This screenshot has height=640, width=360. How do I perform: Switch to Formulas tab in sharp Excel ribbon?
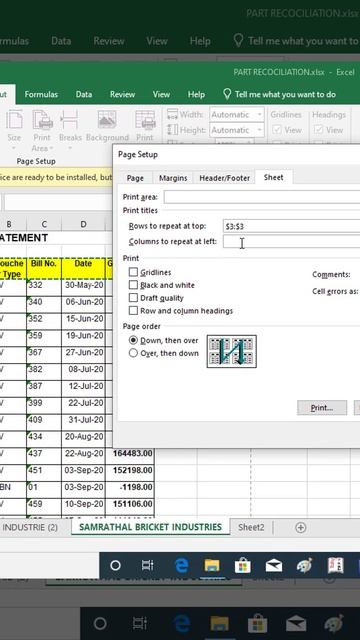[41, 94]
